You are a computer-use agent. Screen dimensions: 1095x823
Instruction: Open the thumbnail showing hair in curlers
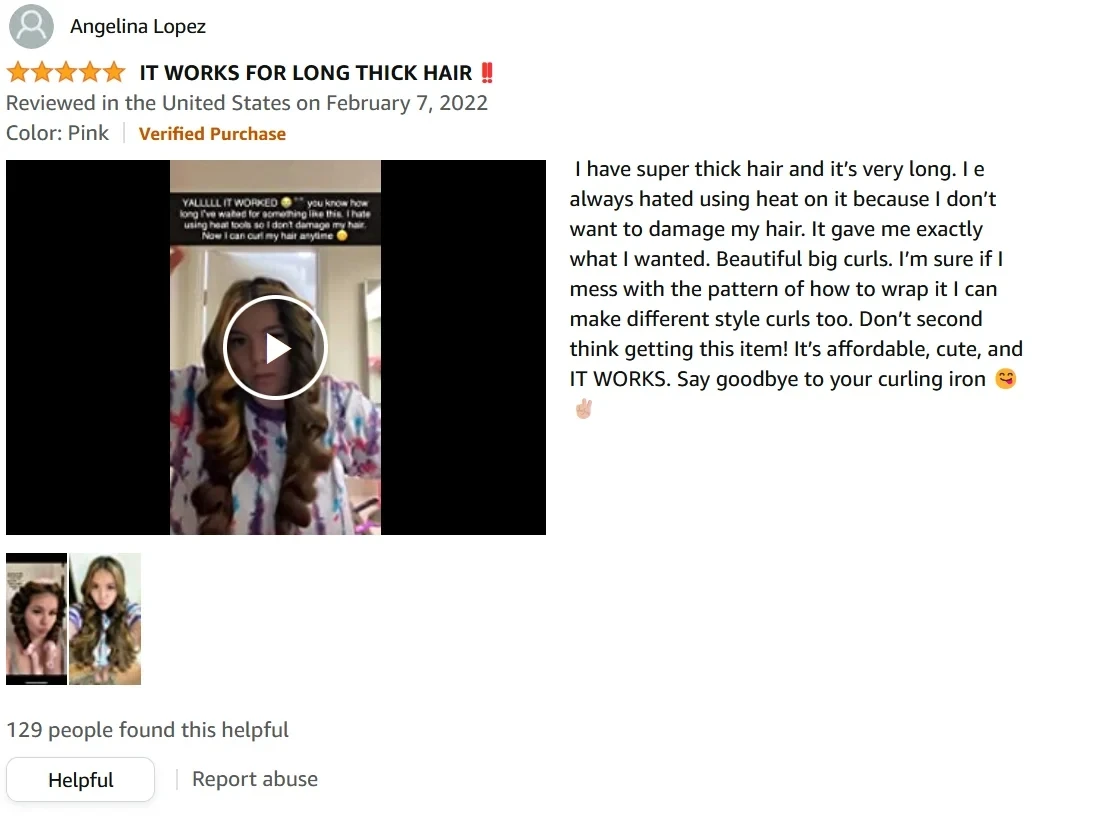36,618
